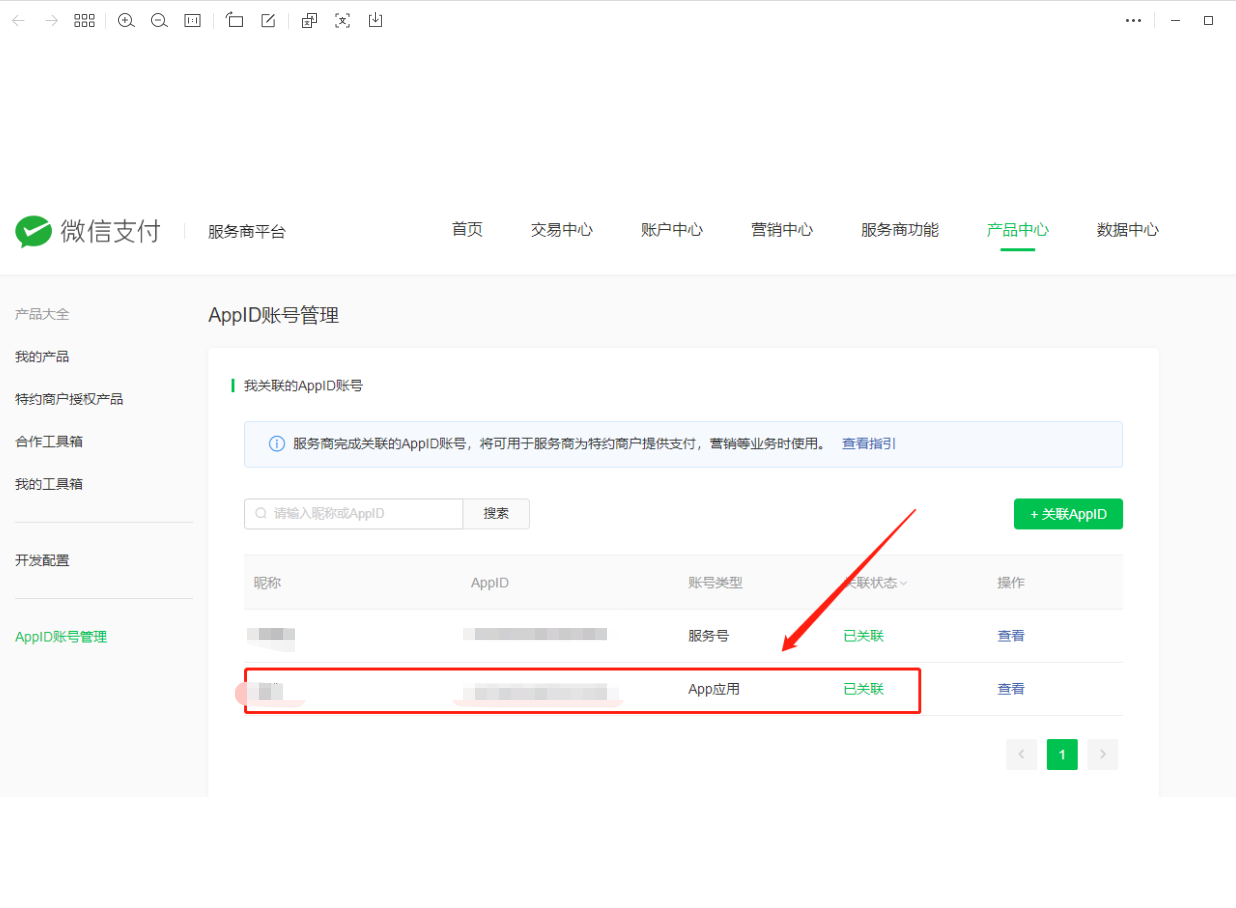Go to next page arrow in pagination

coord(1102,754)
